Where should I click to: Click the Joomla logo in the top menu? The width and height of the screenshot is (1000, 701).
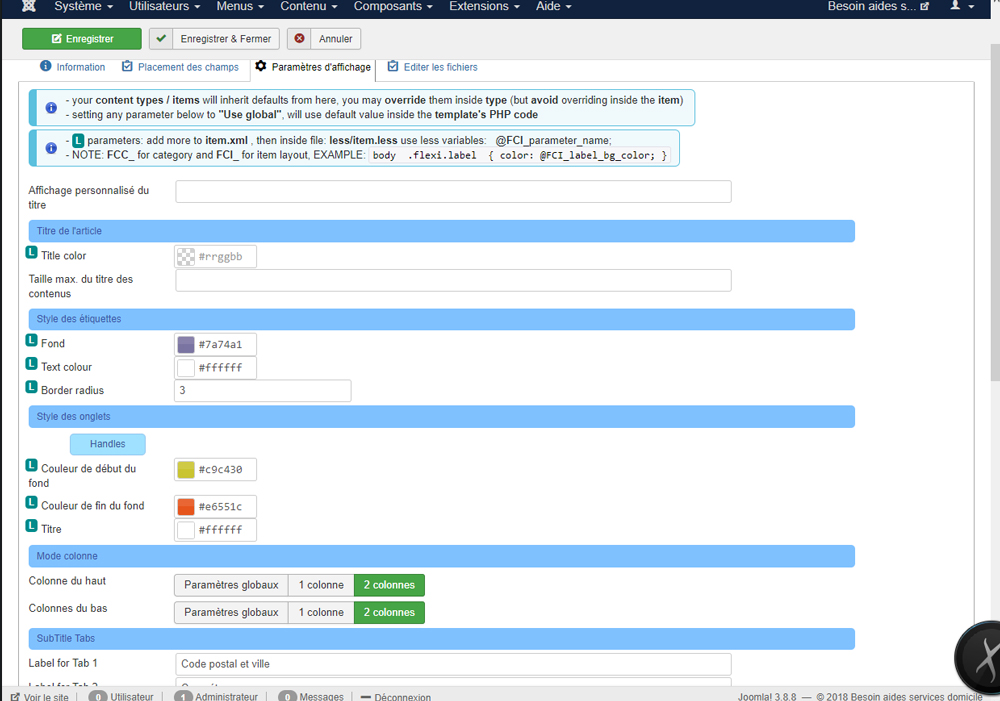[29, 6]
